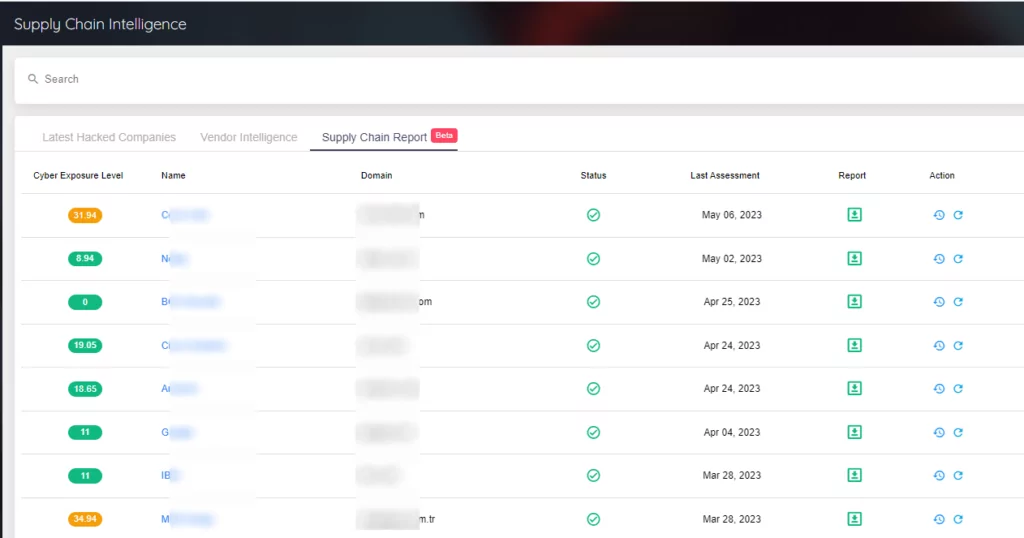Download report for the 8.94 exposure row

click(854, 259)
